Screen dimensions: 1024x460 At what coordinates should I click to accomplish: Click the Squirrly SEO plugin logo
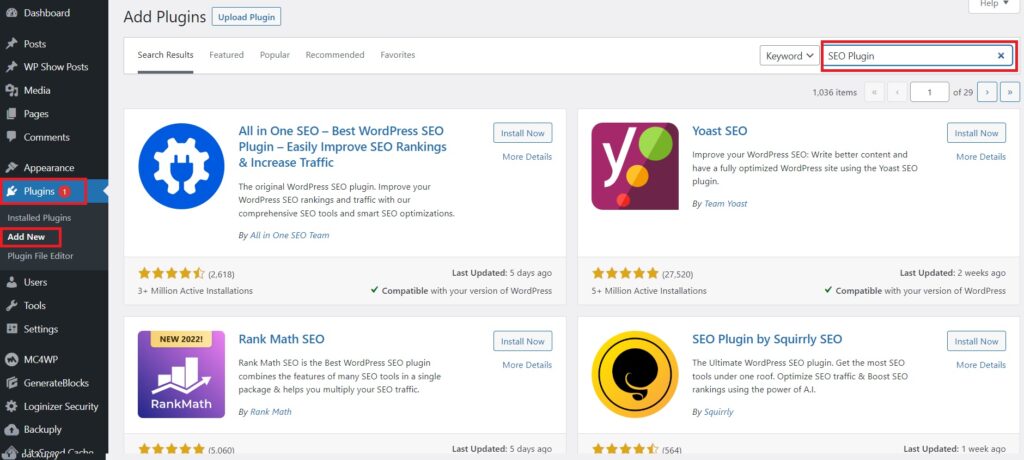pyautogui.click(x=635, y=374)
